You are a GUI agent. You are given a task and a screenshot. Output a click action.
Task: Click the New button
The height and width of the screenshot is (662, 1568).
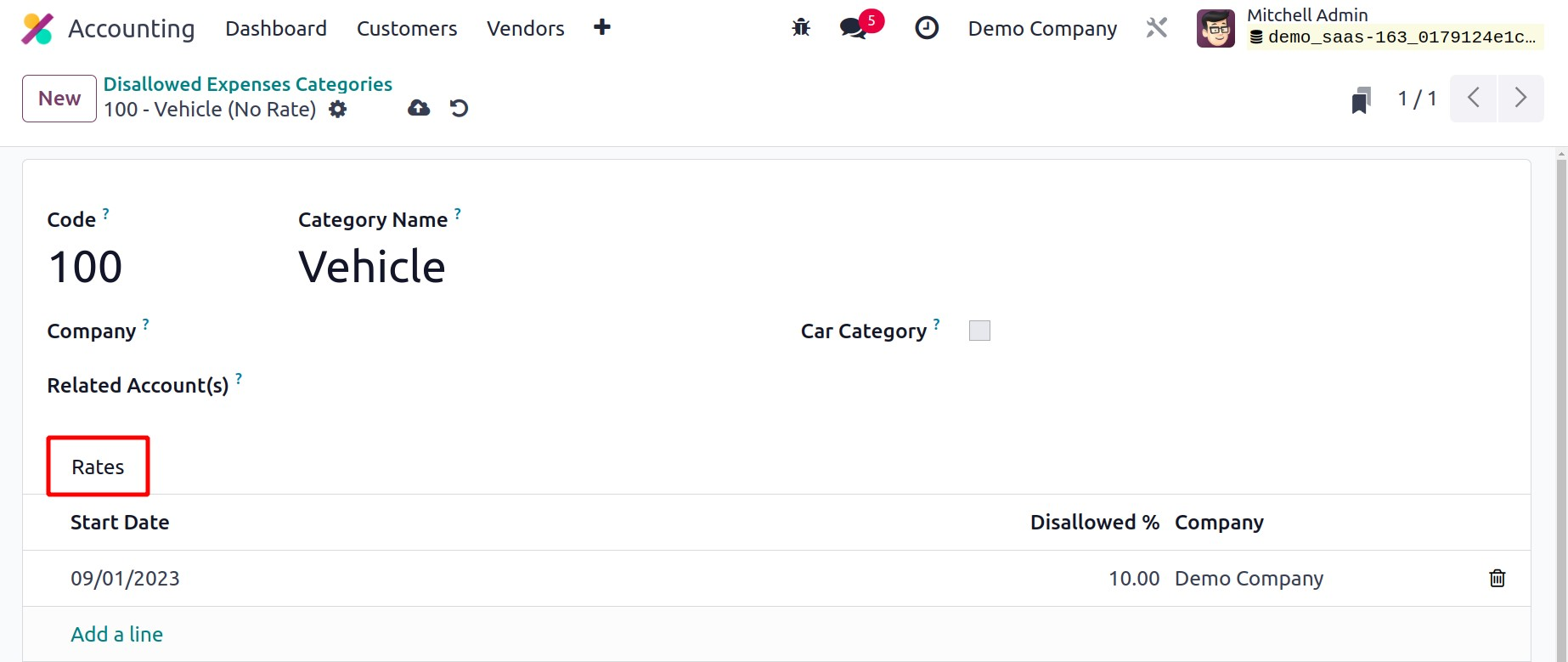[x=59, y=99]
